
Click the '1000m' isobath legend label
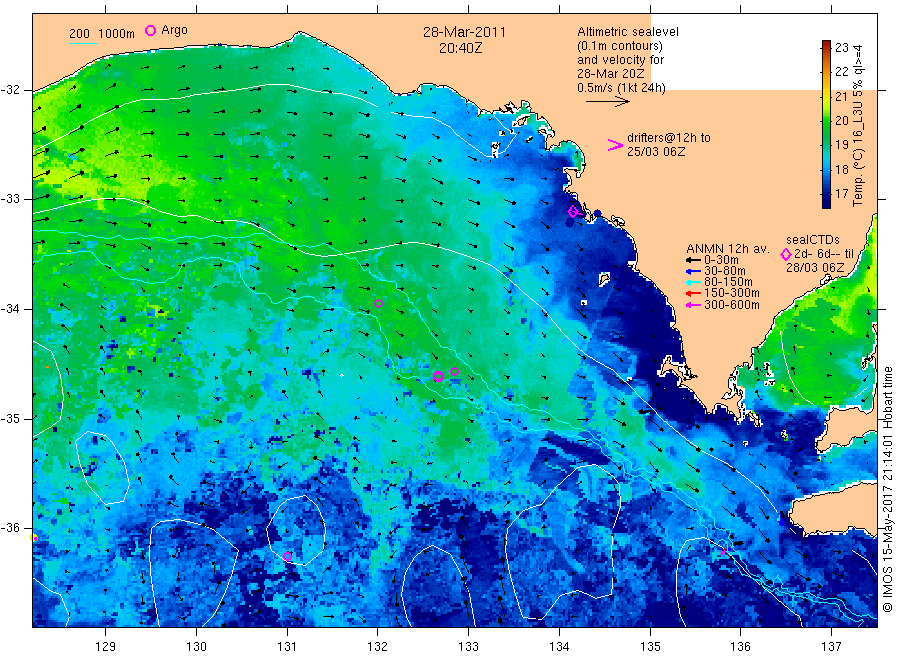point(117,34)
